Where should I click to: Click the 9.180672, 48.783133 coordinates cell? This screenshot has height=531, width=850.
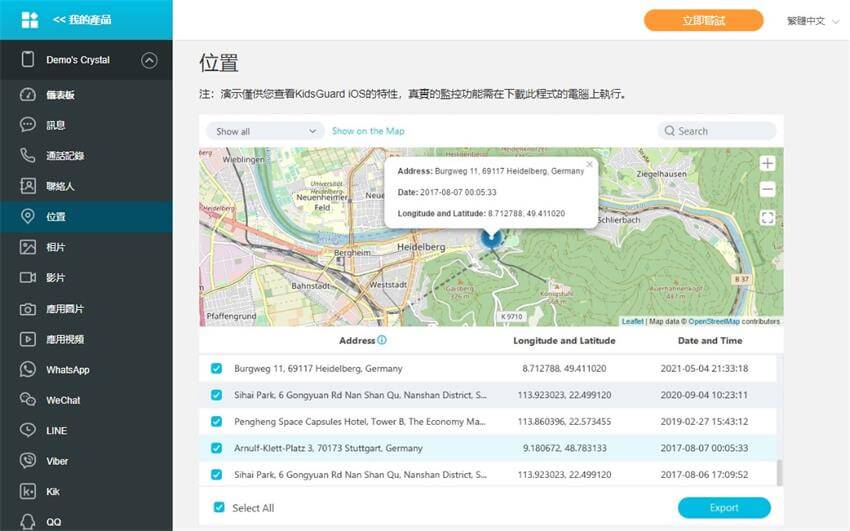point(564,448)
